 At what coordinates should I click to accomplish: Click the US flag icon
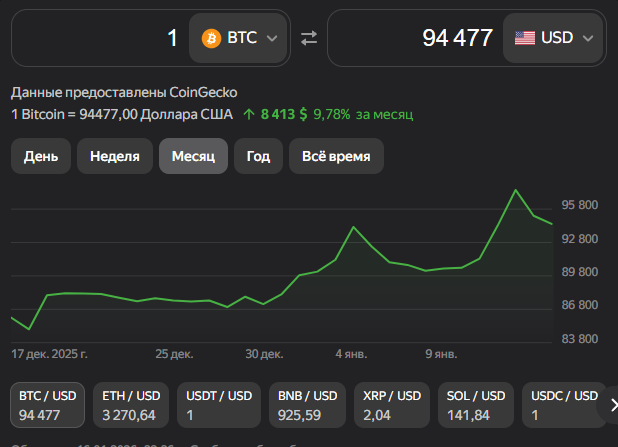click(525, 38)
